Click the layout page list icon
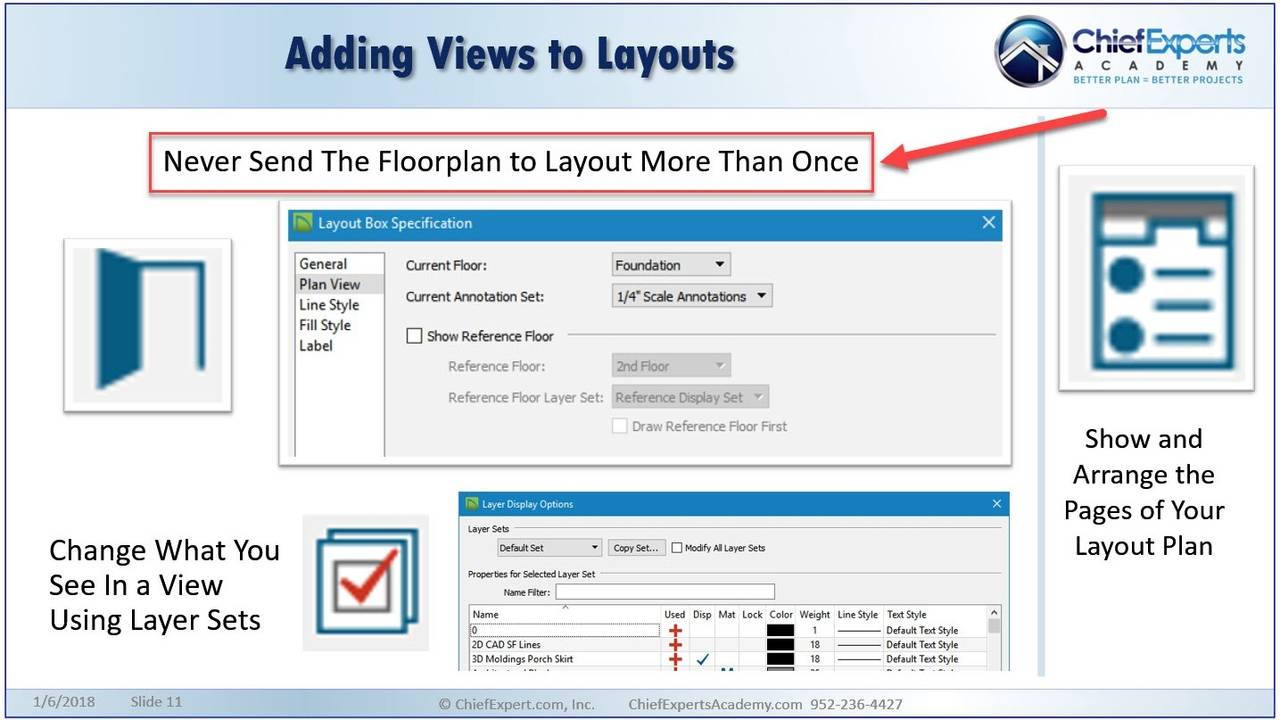Image resolution: width=1280 pixels, height=720 pixels. pos(1157,278)
